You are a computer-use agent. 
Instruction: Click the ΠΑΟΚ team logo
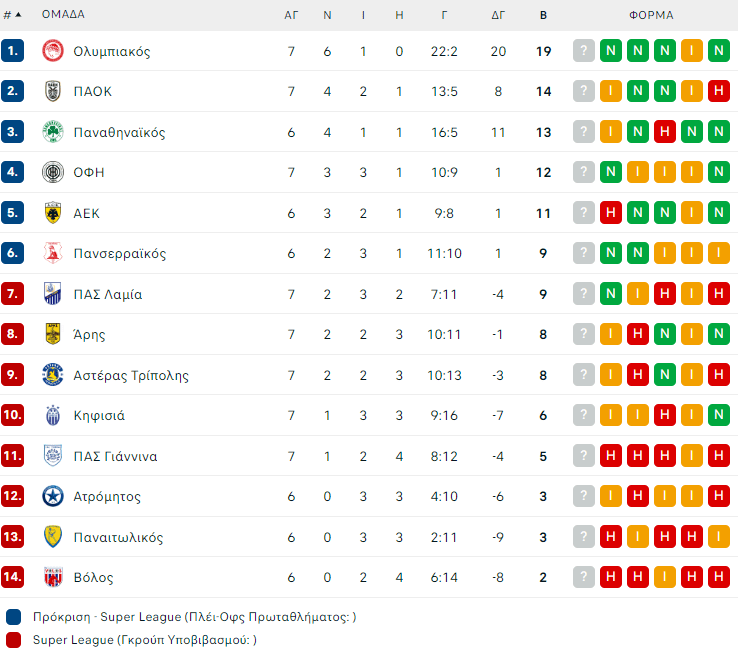click(53, 91)
